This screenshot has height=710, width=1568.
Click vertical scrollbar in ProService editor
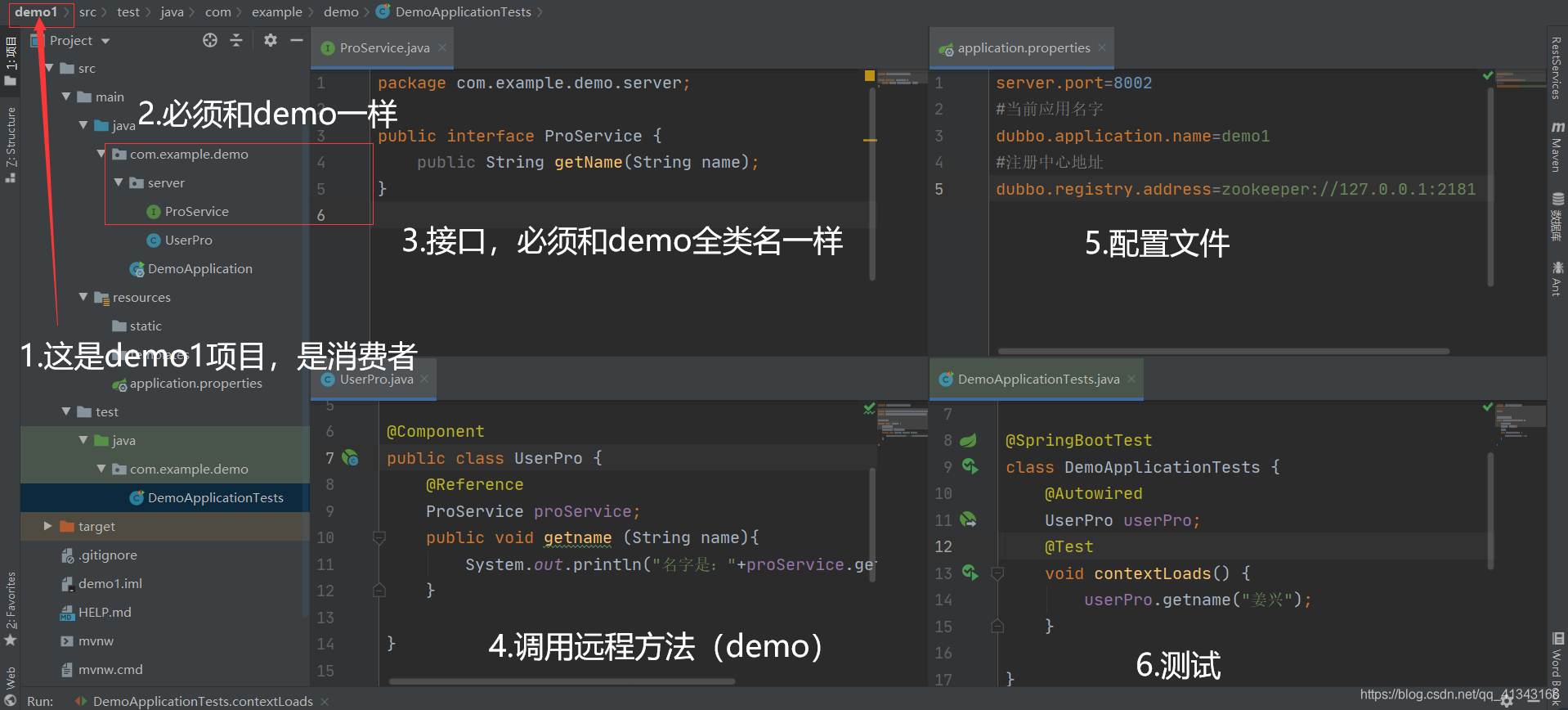pyautogui.click(x=872, y=184)
